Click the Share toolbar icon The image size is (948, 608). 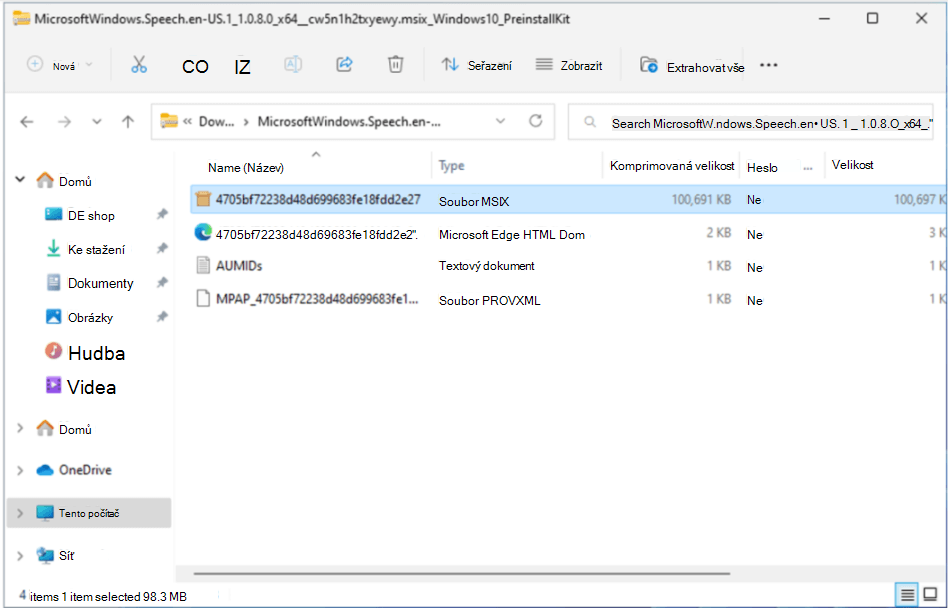pos(345,64)
